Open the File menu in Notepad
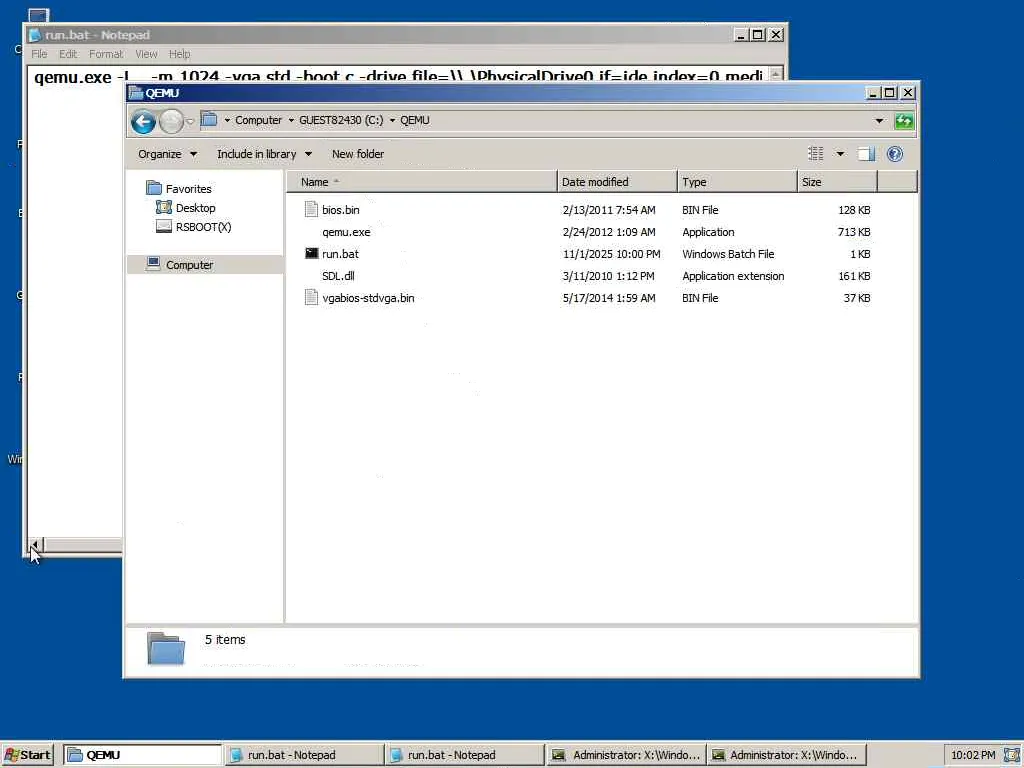 39,54
